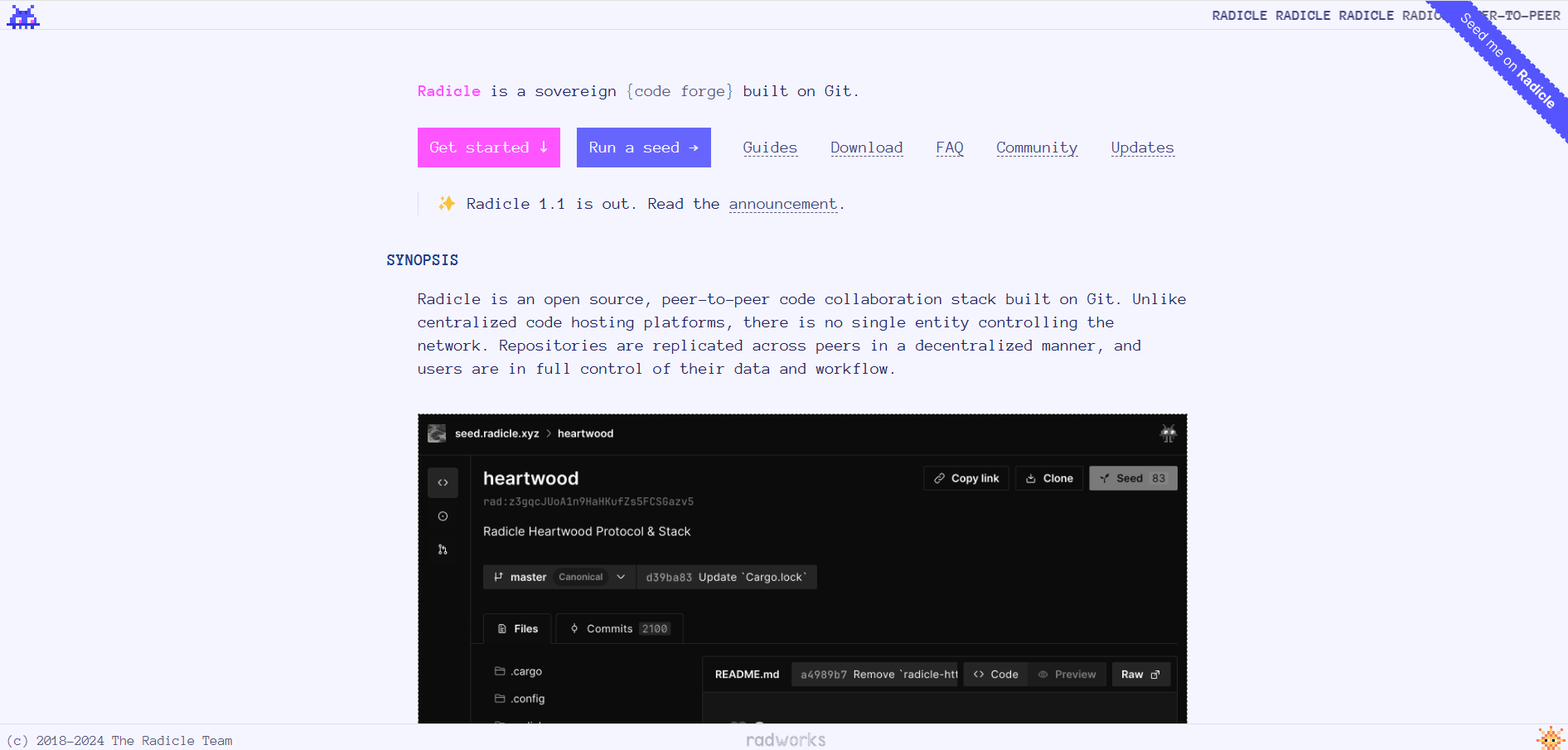Click the SYNOPSIS heading
This screenshot has height=750, width=1568.
tap(422, 260)
